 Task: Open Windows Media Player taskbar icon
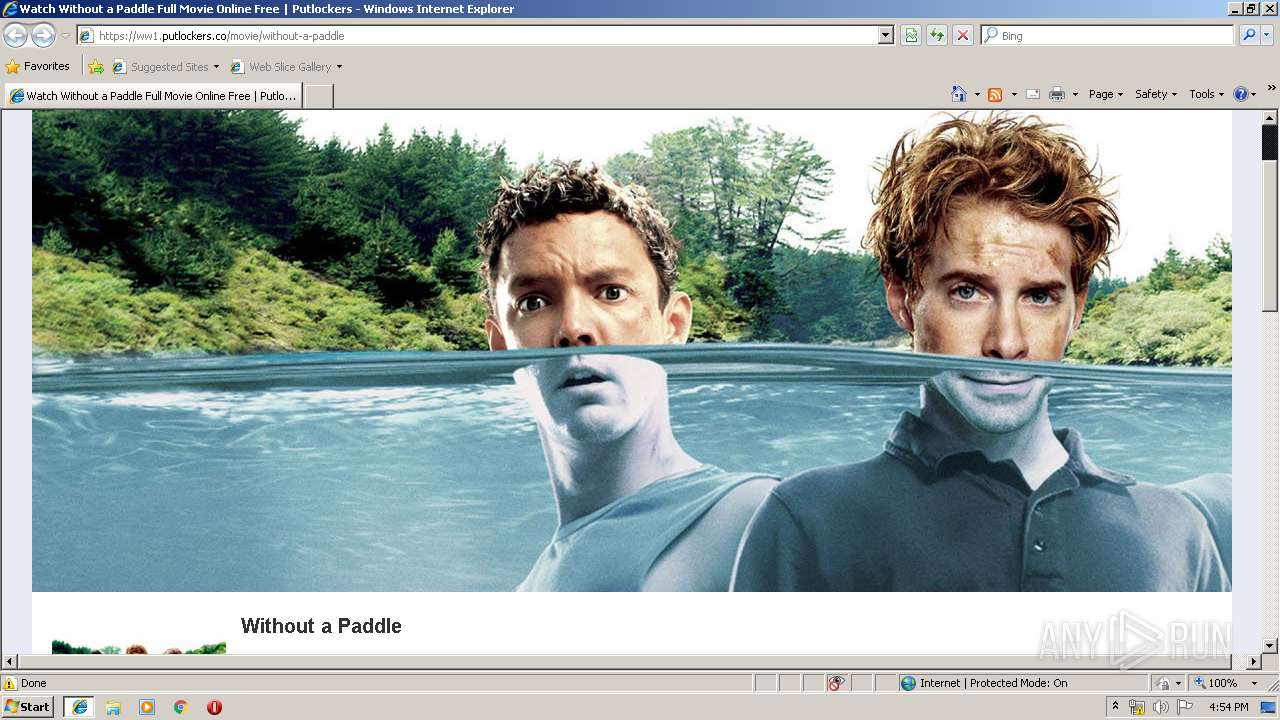coord(147,707)
